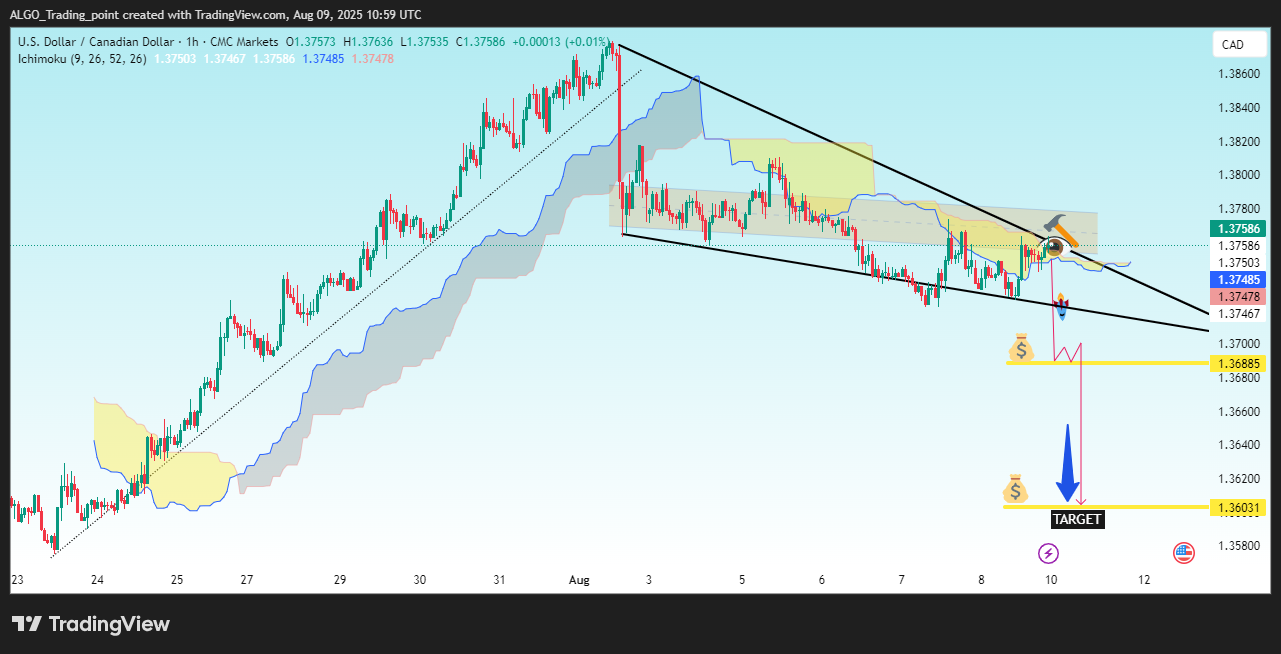Click the 1.36200 price axis label
This screenshot has width=1281, height=654.
1238,479
